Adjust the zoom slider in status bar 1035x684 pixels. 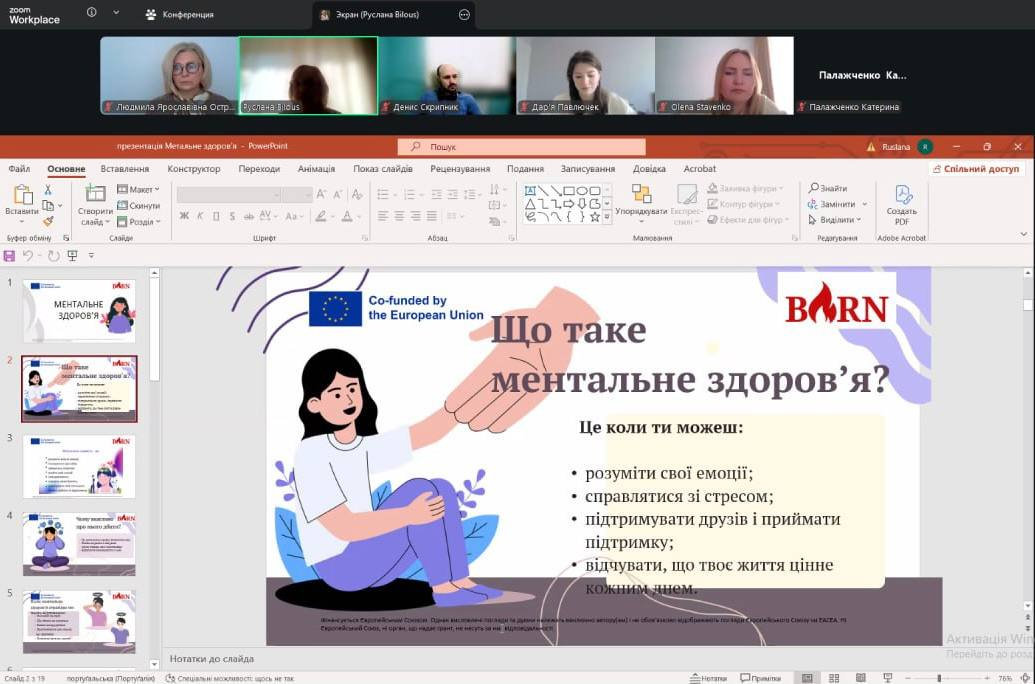click(x=939, y=678)
